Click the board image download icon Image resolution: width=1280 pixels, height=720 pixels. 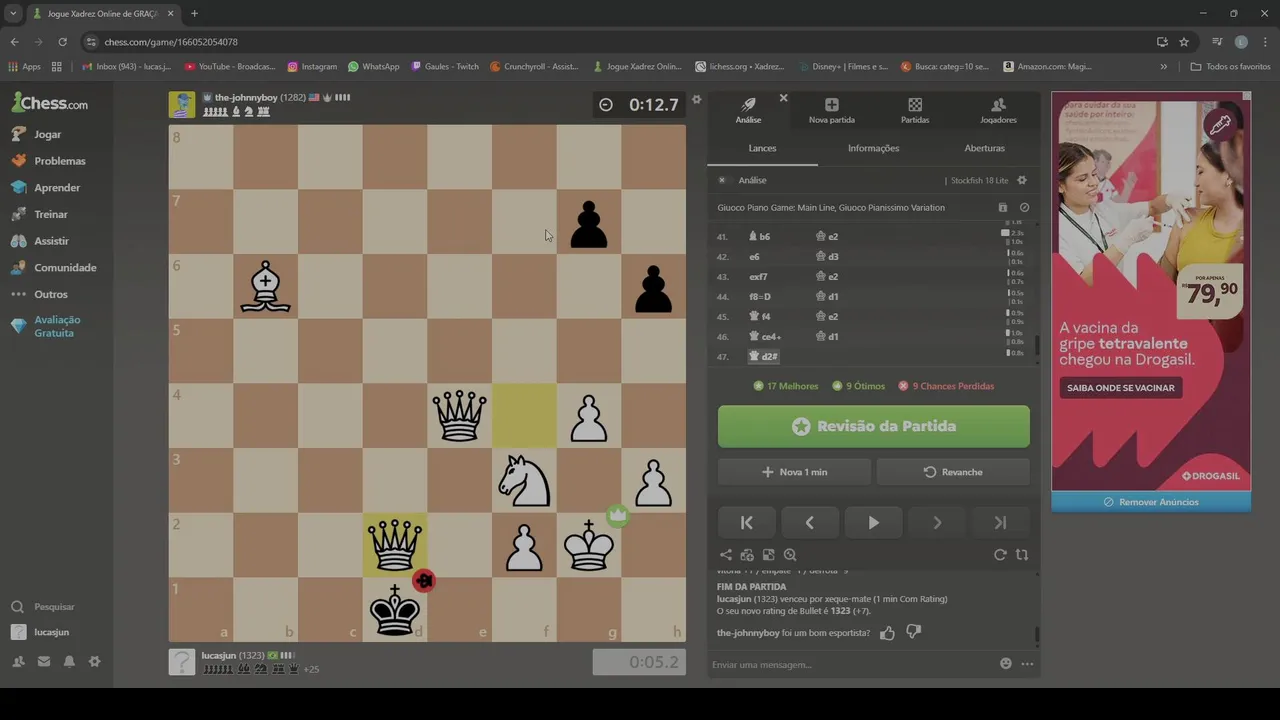pyautogui.click(x=768, y=555)
